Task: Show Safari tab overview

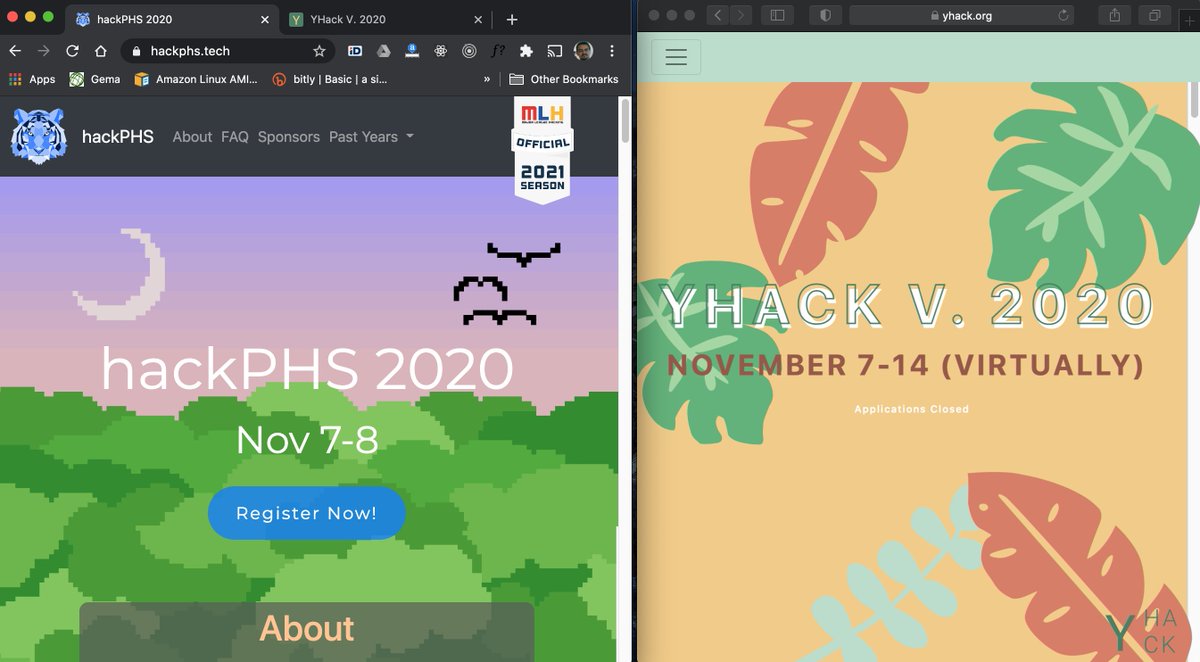Action: pos(1154,15)
